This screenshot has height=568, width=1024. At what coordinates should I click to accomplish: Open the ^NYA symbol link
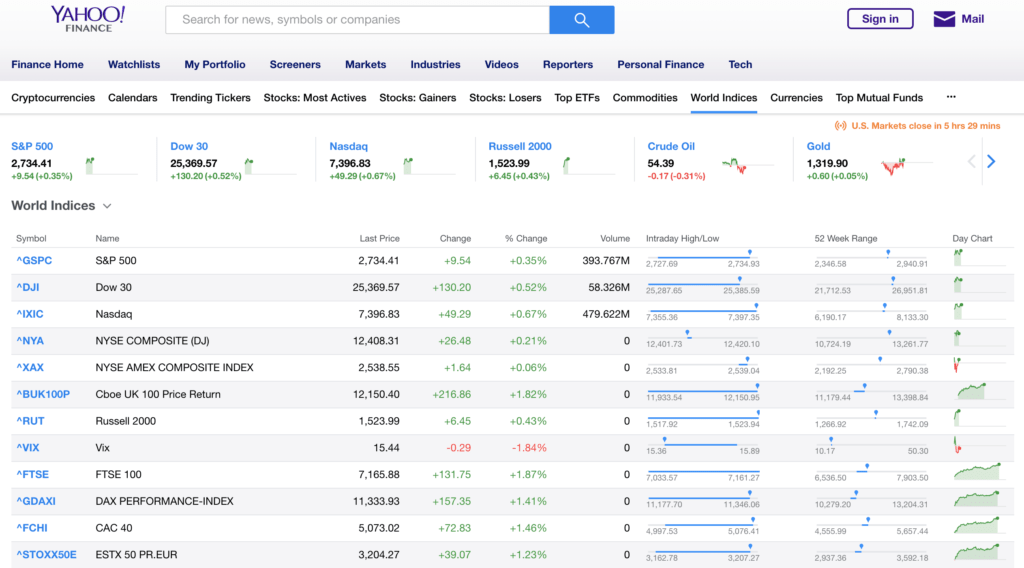click(x=30, y=341)
